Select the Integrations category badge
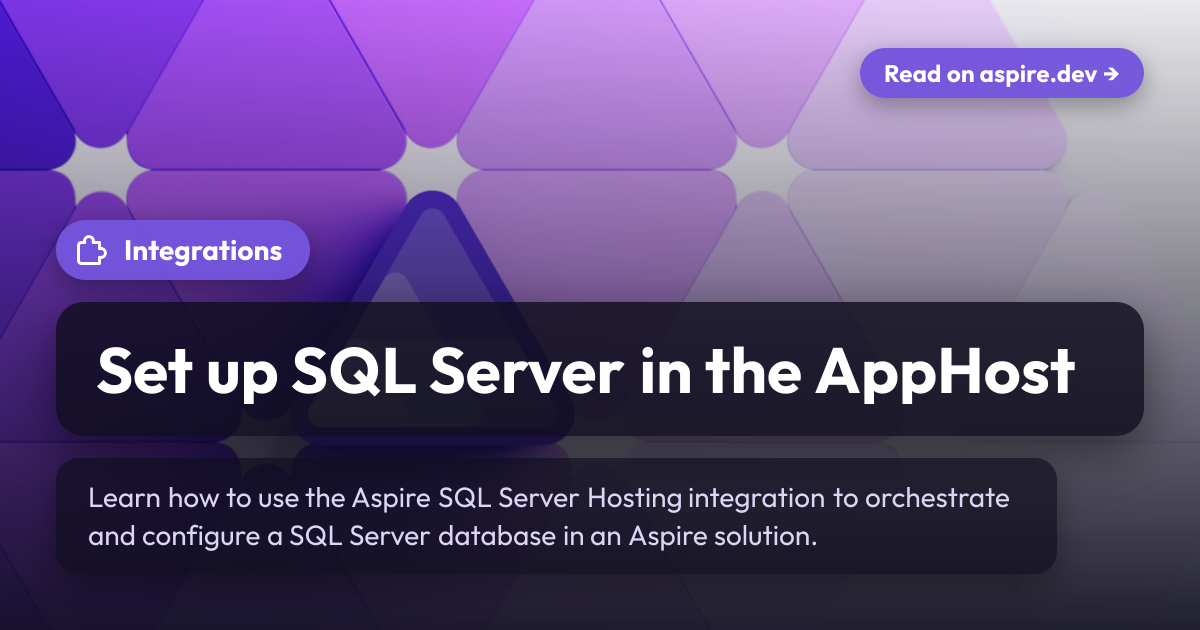This screenshot has height=630, width=1200. coord(183,250)
